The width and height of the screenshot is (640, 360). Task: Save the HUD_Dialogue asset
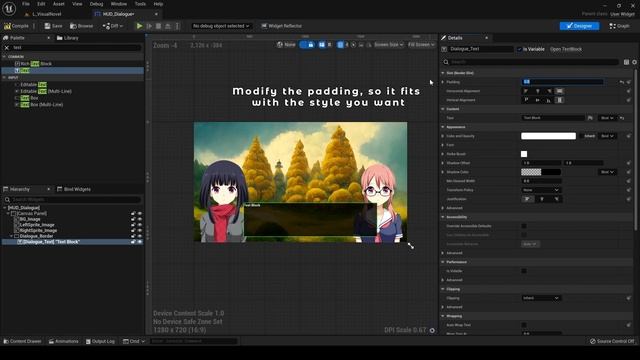53,26
